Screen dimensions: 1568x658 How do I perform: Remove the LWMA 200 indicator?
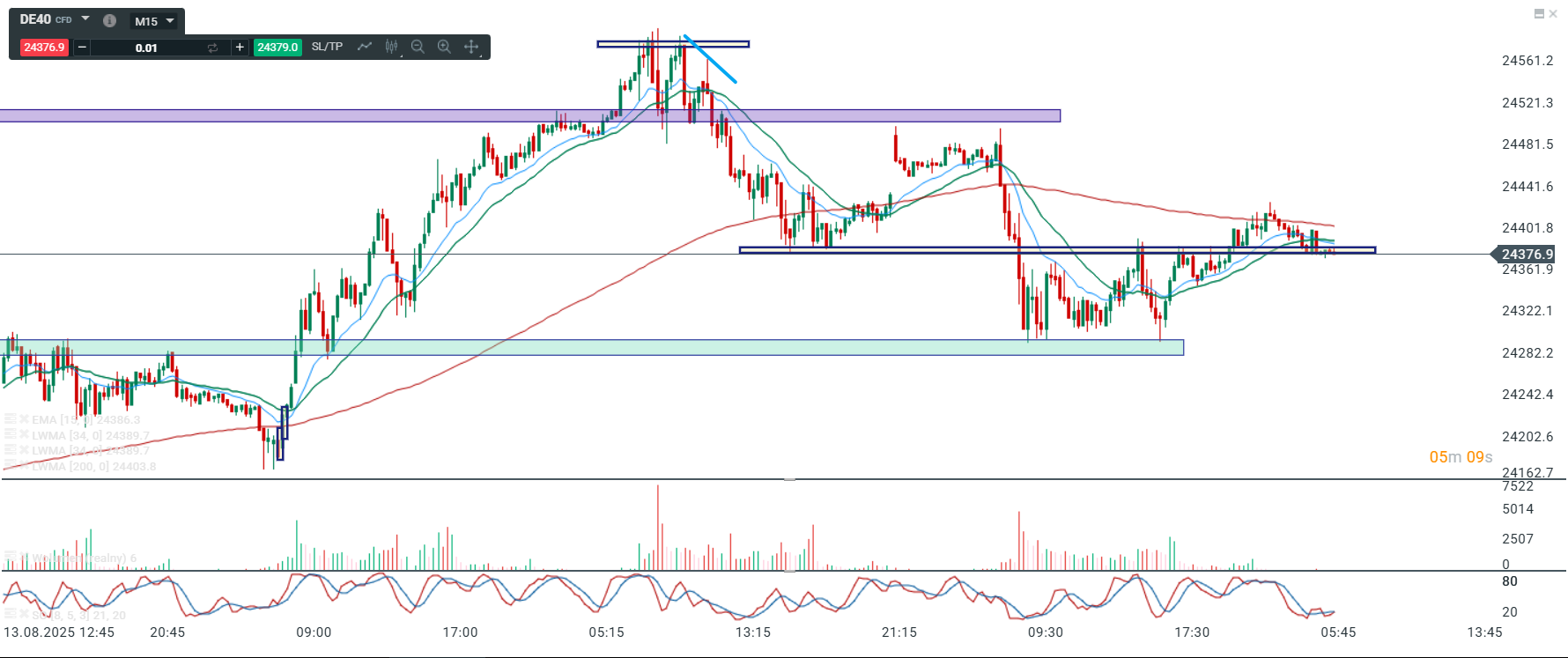coord(25,466)
